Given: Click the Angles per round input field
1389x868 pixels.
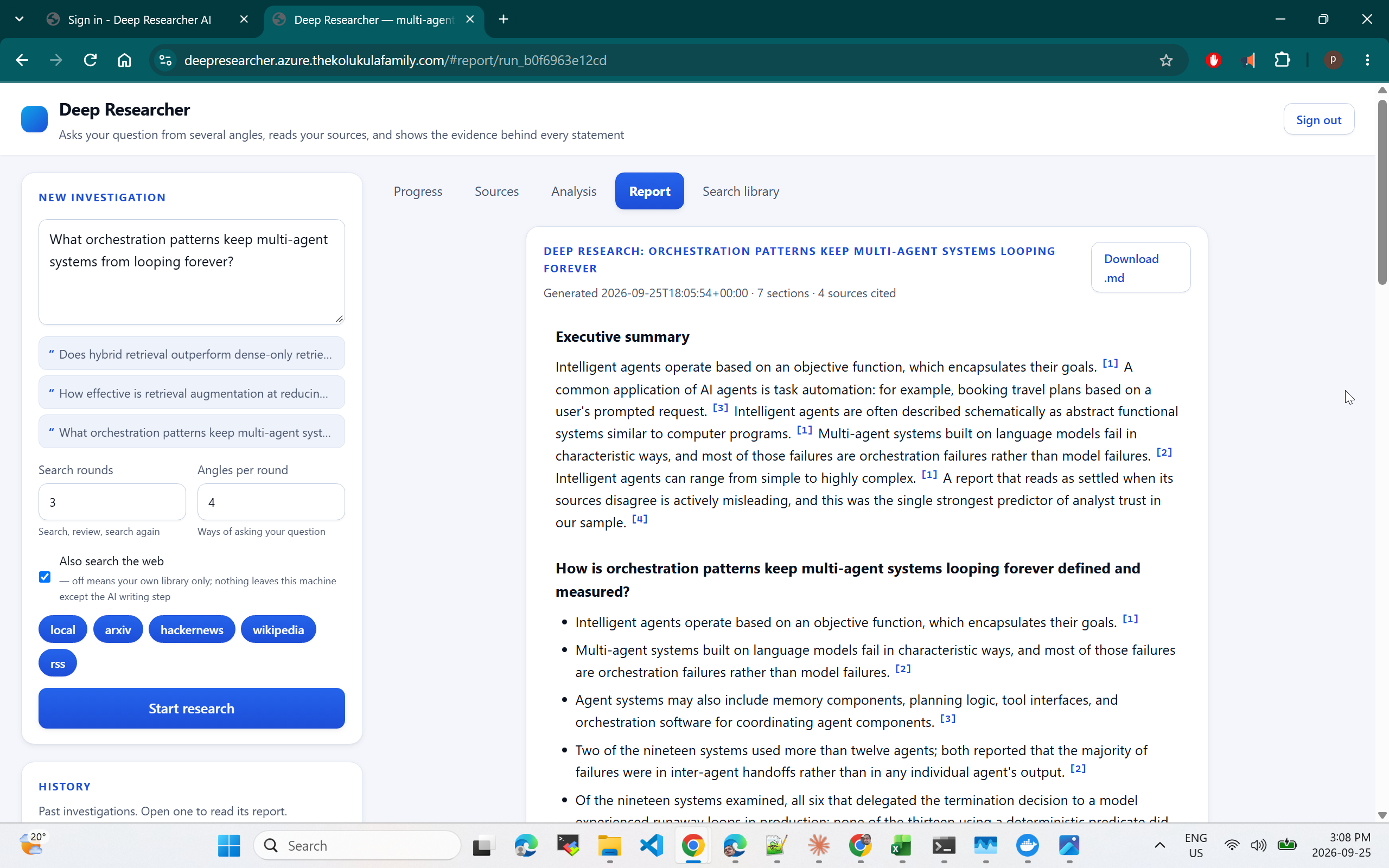Looking at the screenshot, I should pos(271,502).
